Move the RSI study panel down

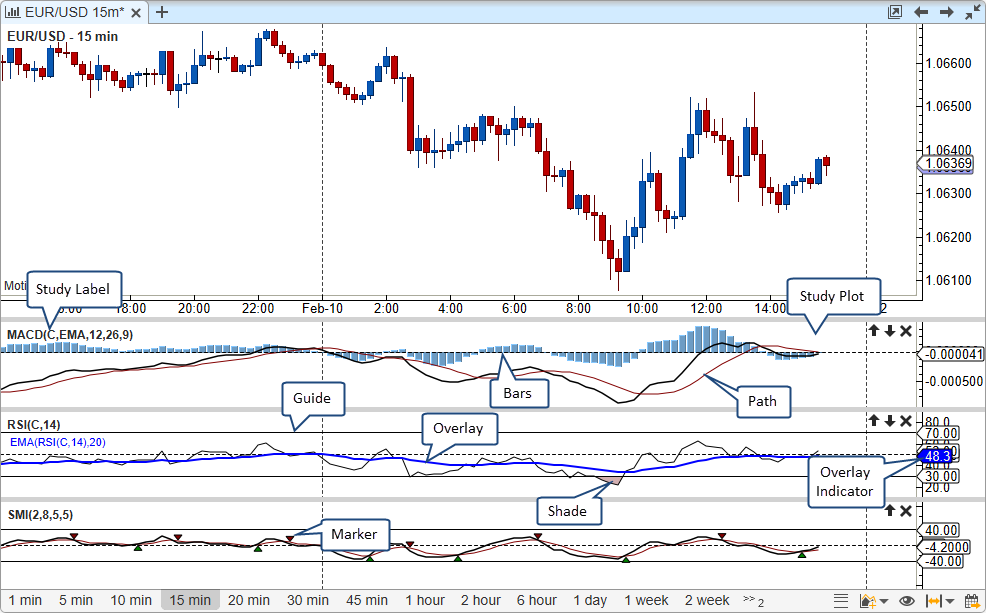coord(889,421)
